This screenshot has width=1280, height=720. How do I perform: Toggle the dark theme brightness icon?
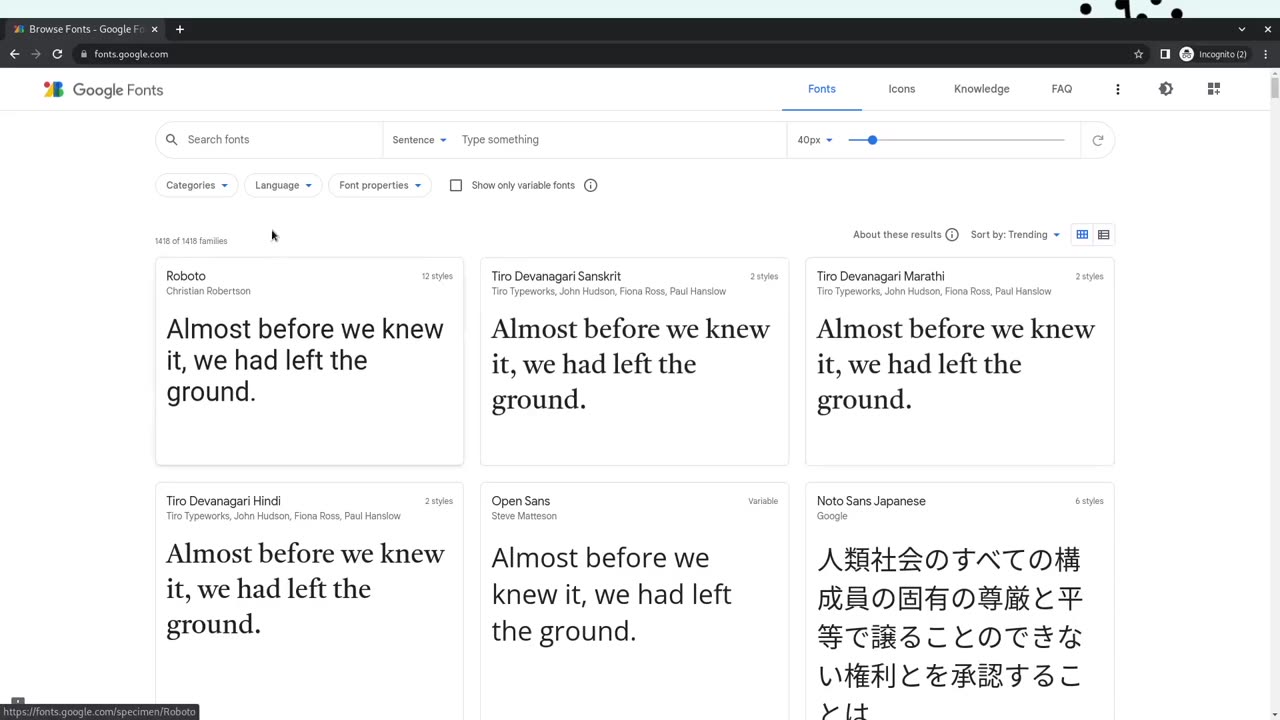point(1165,89)
